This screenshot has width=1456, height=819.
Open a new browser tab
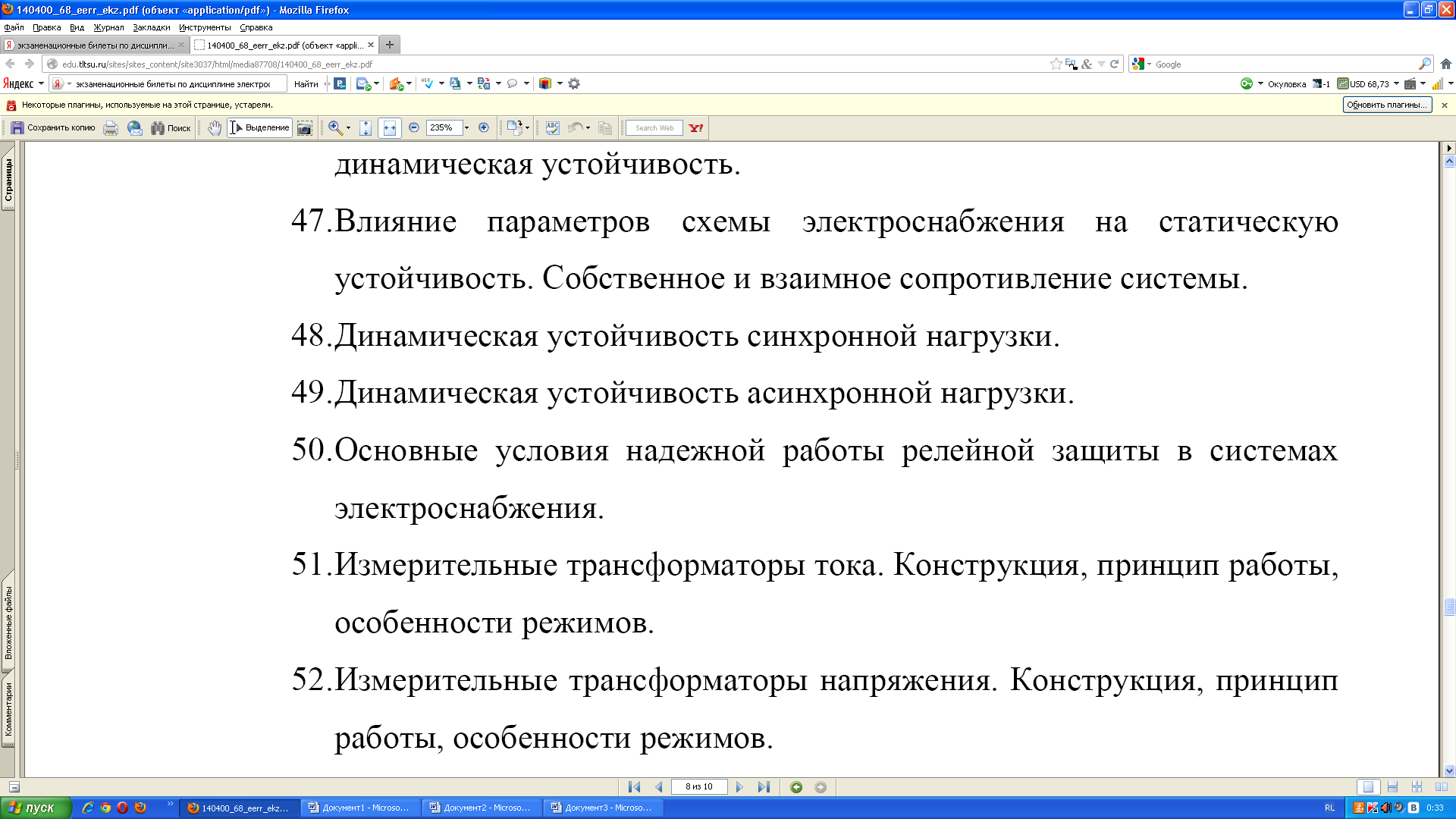click(390, 45)
